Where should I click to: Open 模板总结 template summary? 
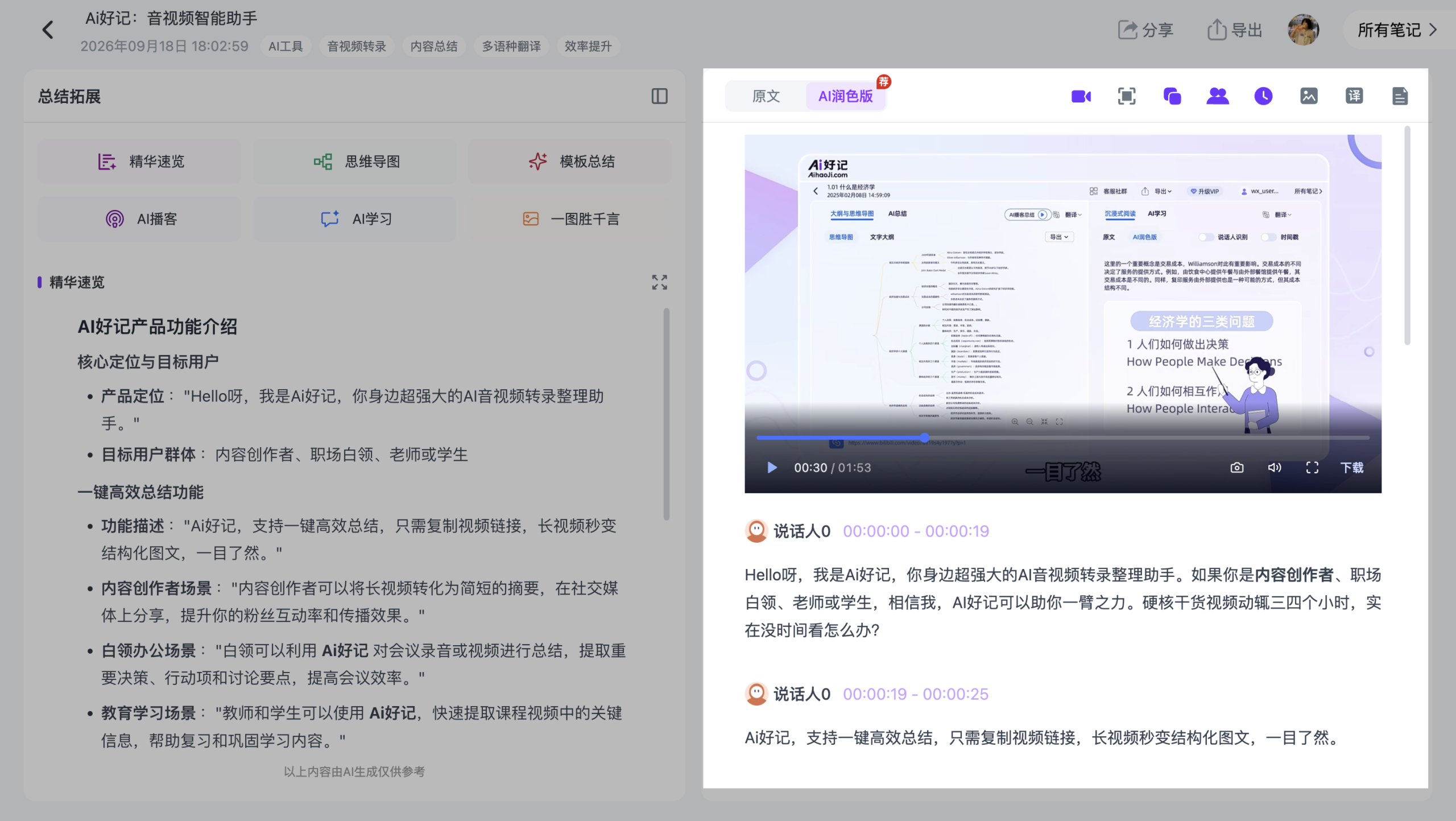click(570, 162)
